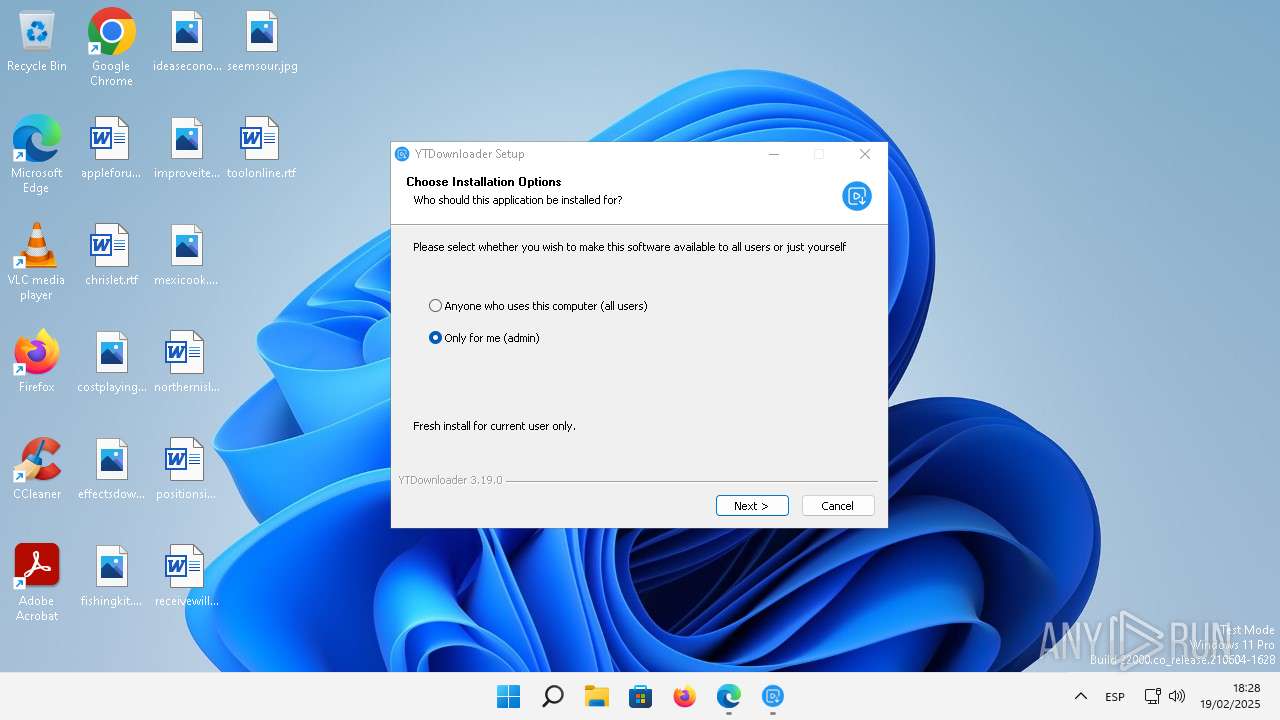1280x720 pixels.
Task: Select effectsdow image file on desktop
Action: coord(112,469)
